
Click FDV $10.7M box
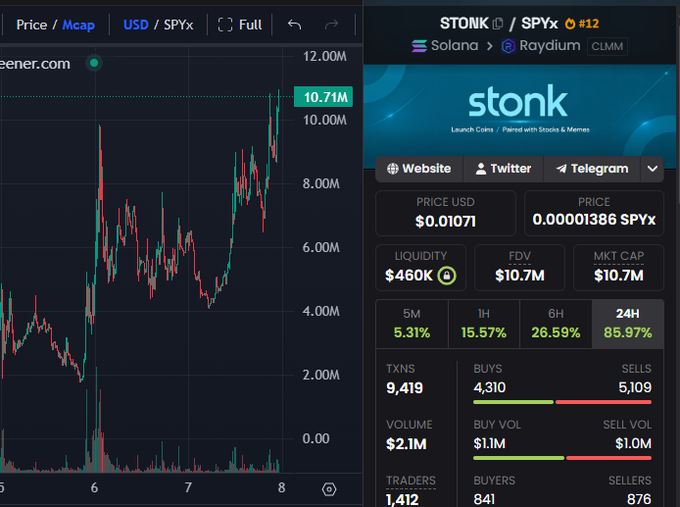click(x=520, y=267)
